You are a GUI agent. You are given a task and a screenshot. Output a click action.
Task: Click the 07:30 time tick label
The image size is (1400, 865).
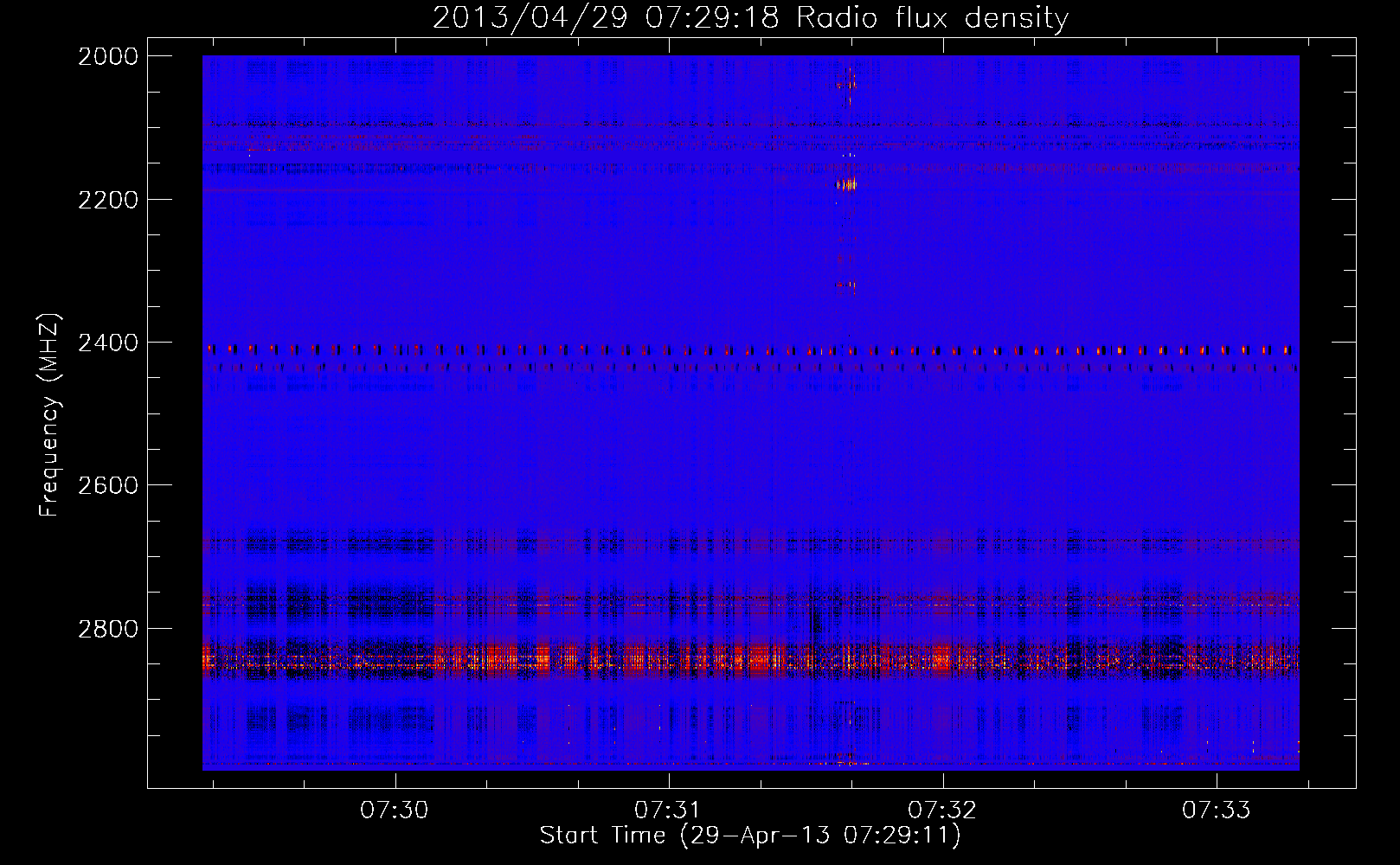click(x=395, y=811)
